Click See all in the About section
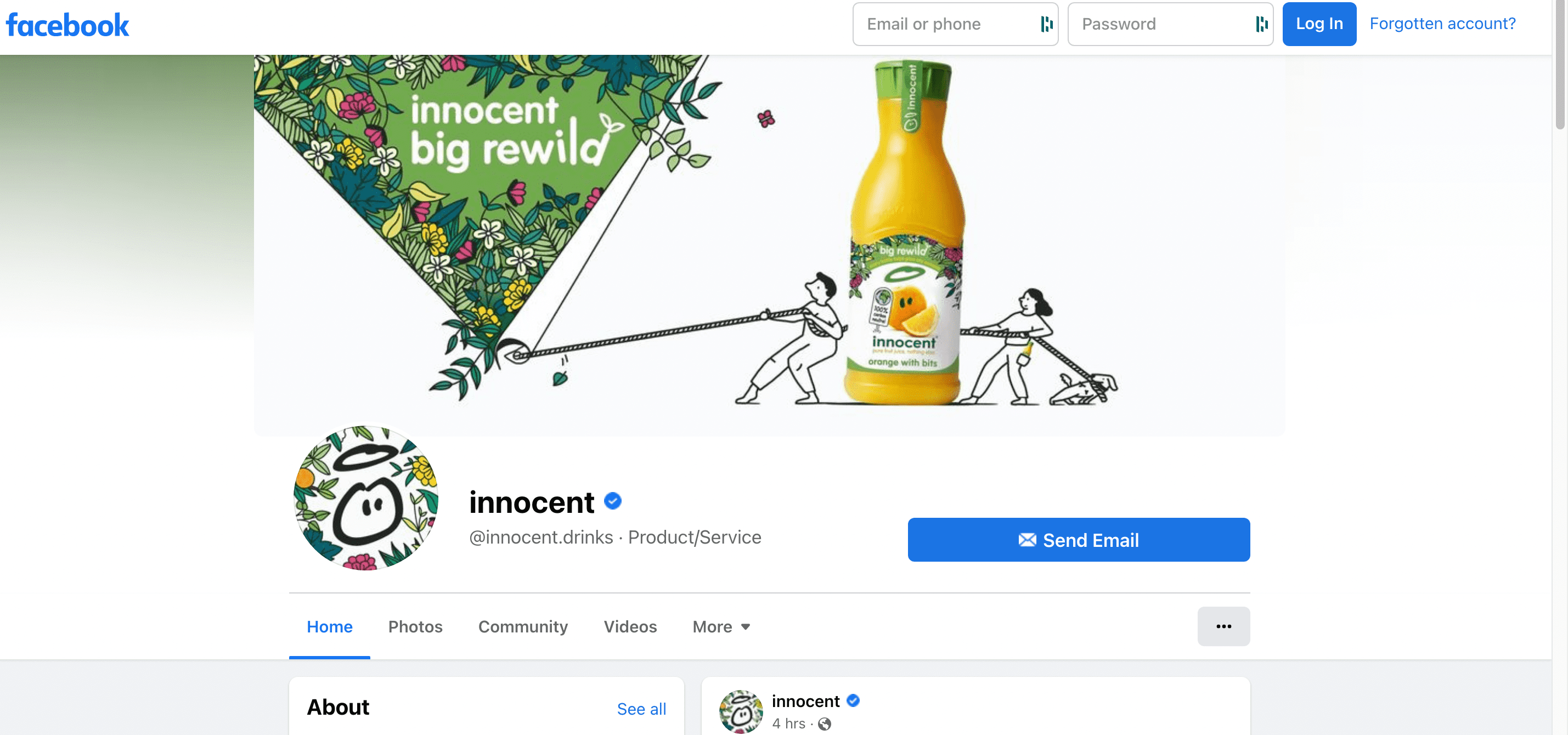 click(641, 708)
